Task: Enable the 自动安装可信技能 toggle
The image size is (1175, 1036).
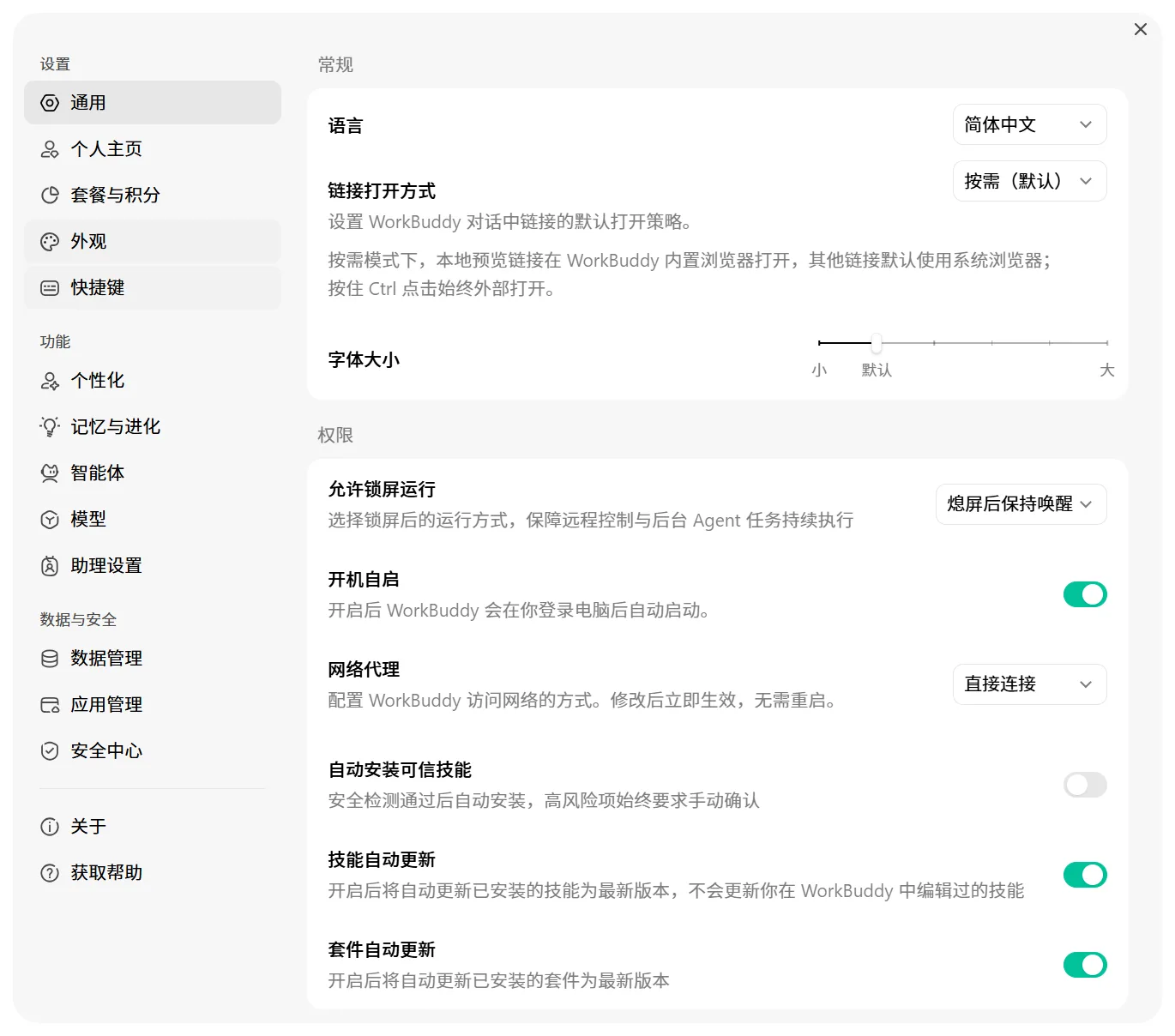Action: 1085,785
